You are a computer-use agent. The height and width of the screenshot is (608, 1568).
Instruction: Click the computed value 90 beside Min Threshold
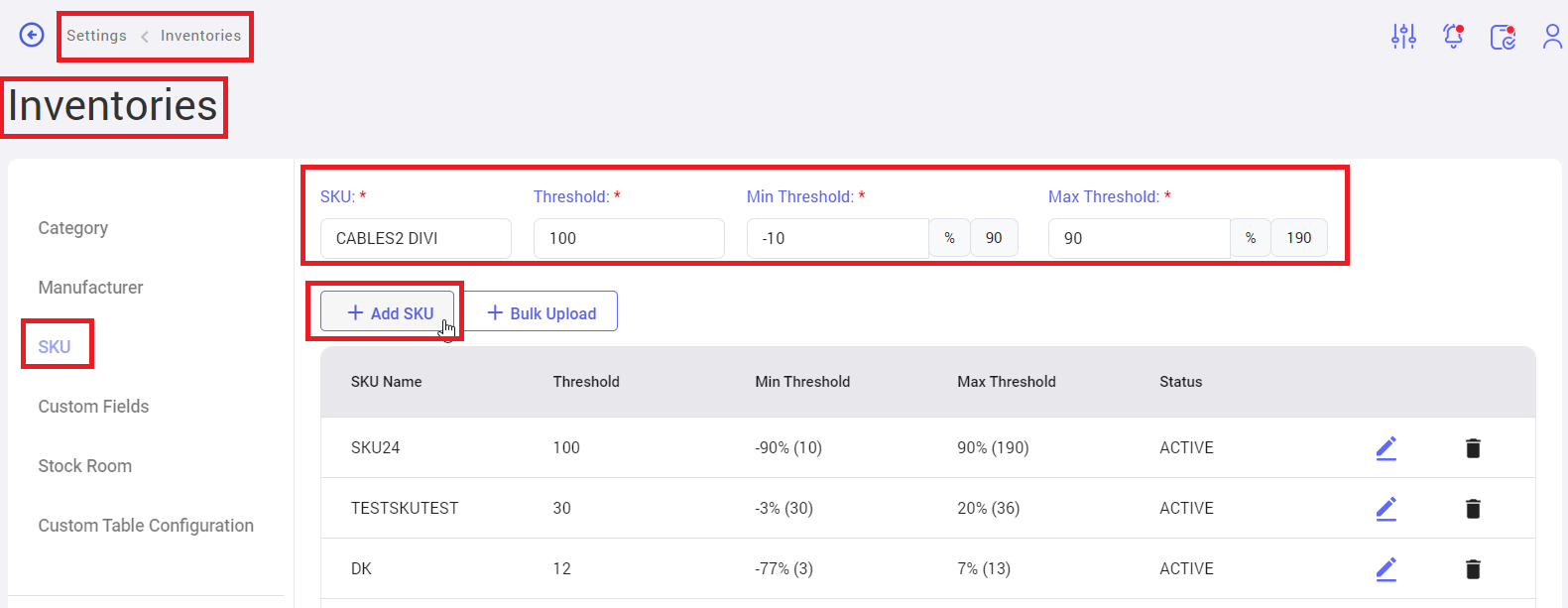pyautogui.click(x=994, y=238)
